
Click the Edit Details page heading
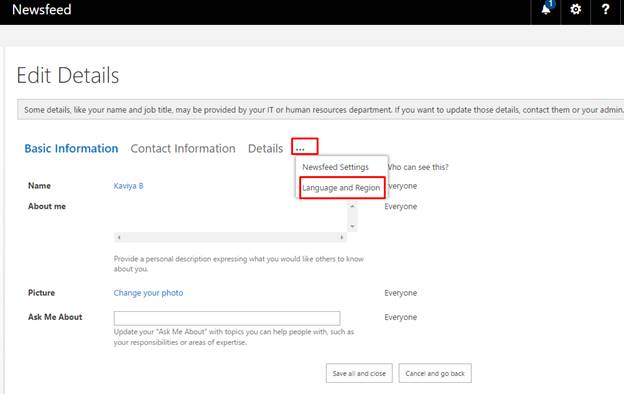pos(68,76)
